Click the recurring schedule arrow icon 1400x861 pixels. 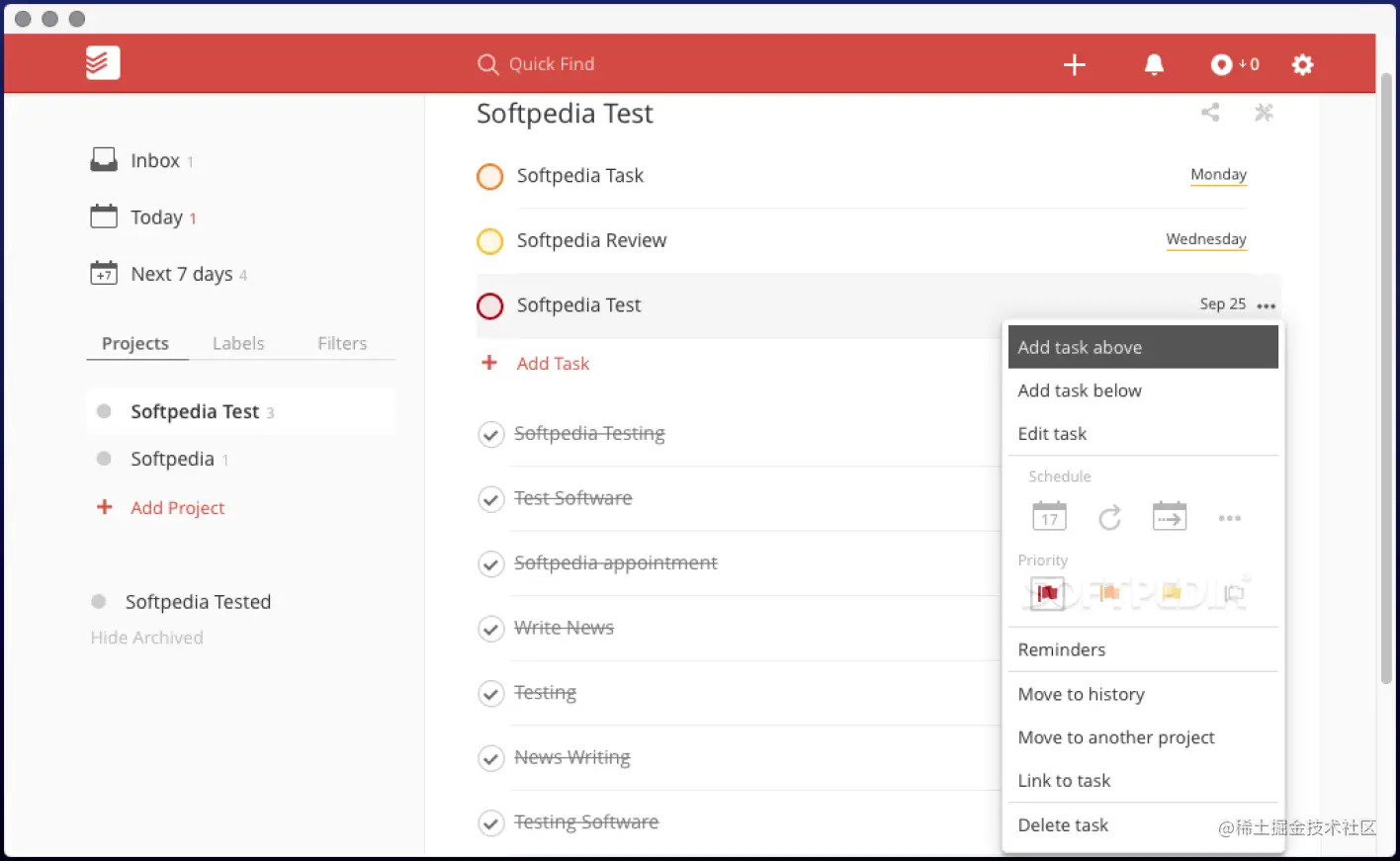(1109, 517)
